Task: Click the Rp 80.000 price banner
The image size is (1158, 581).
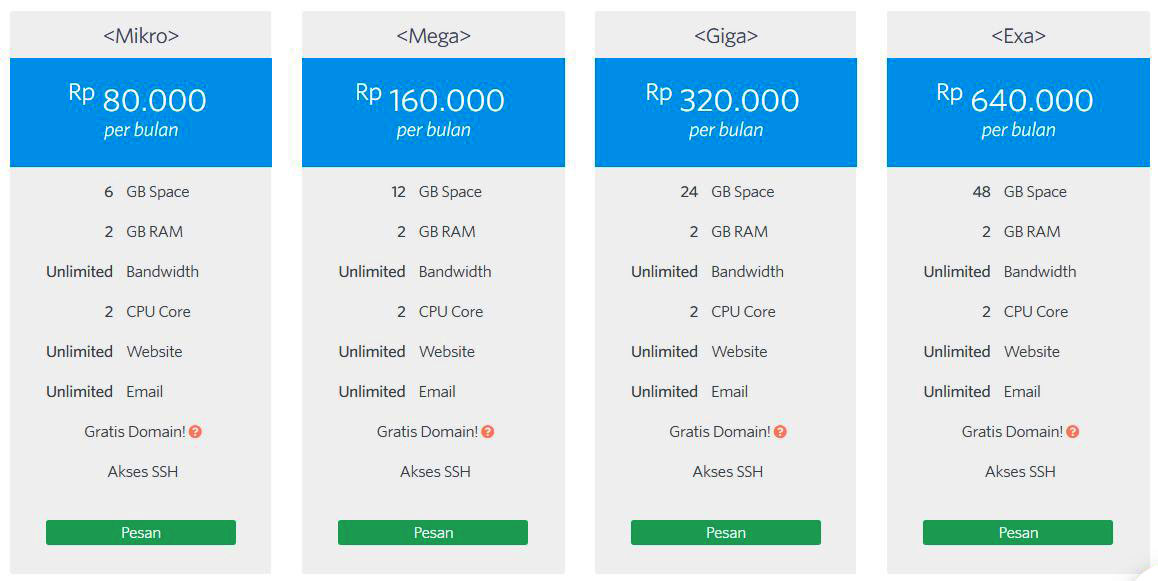Action: pos(141,112)
